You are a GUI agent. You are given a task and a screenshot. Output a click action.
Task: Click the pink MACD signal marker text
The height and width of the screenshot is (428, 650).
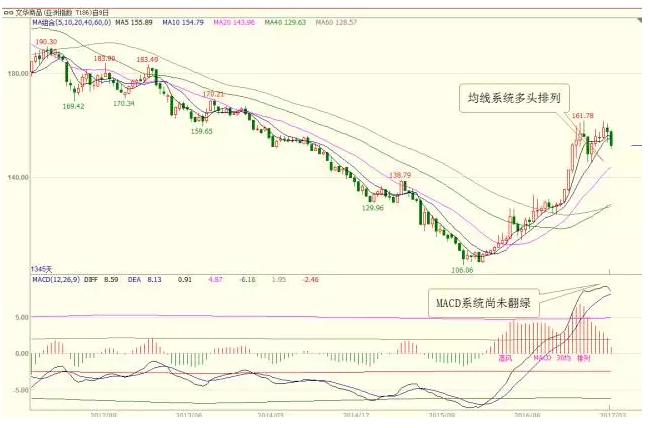click(542, 358)
